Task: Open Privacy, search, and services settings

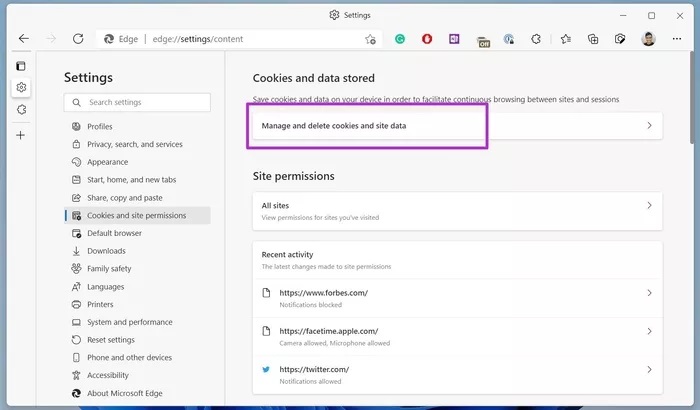Action: [x=134, y=144]
